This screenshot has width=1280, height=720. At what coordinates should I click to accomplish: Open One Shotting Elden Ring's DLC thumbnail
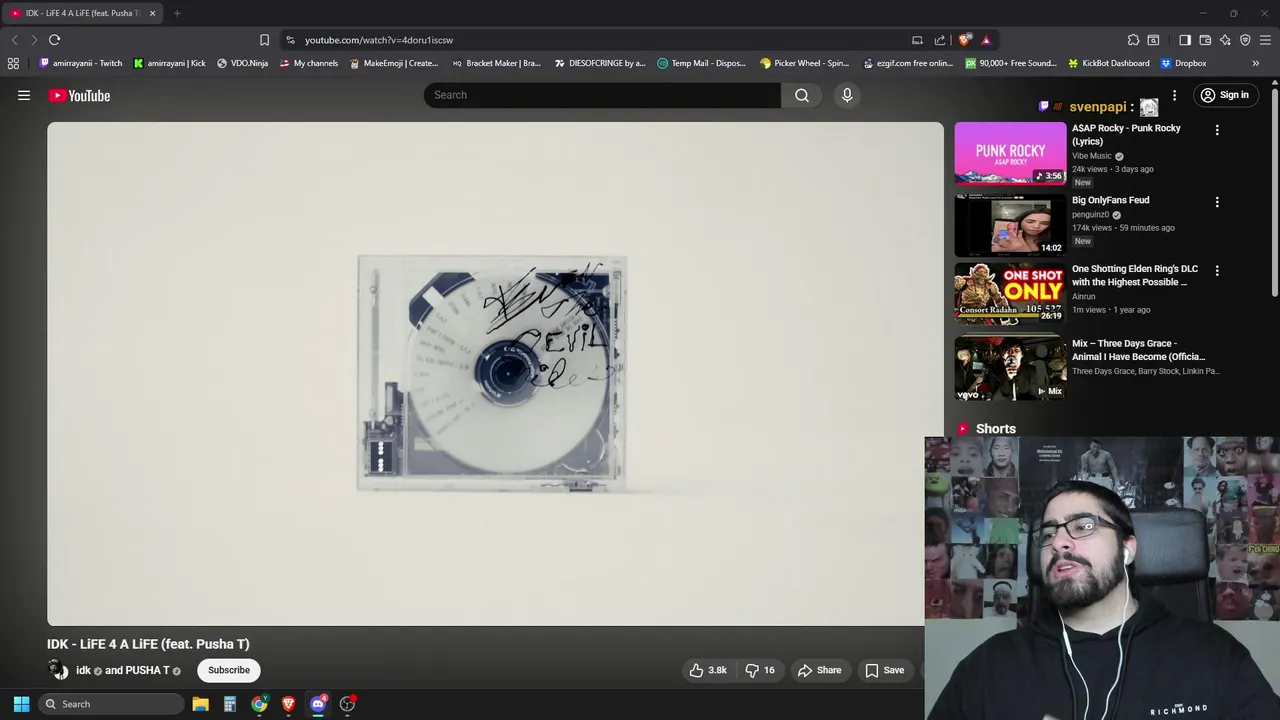coord(1010,294)
